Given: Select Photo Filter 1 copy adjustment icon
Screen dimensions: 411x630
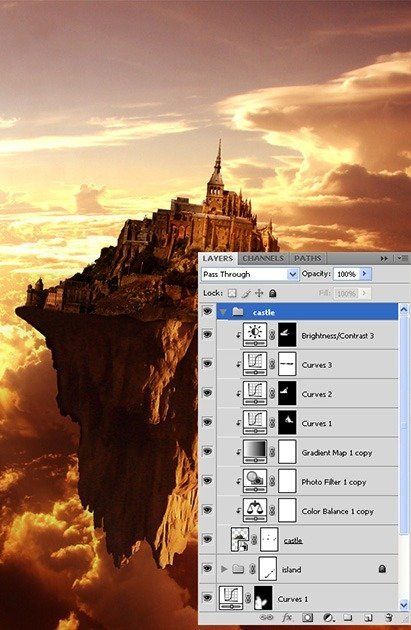Looking at the screenshot, I should click(255, 482).
